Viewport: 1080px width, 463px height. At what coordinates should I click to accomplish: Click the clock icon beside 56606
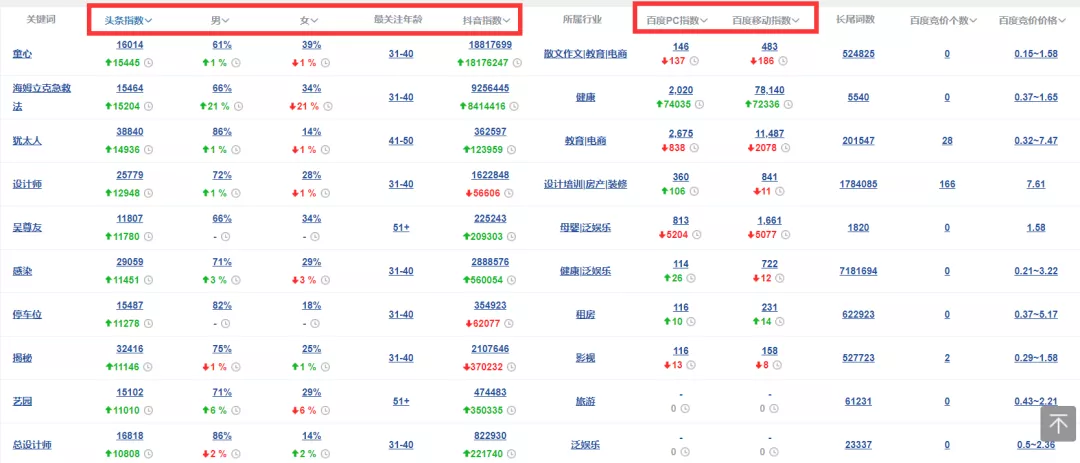[x=509, y=193]
